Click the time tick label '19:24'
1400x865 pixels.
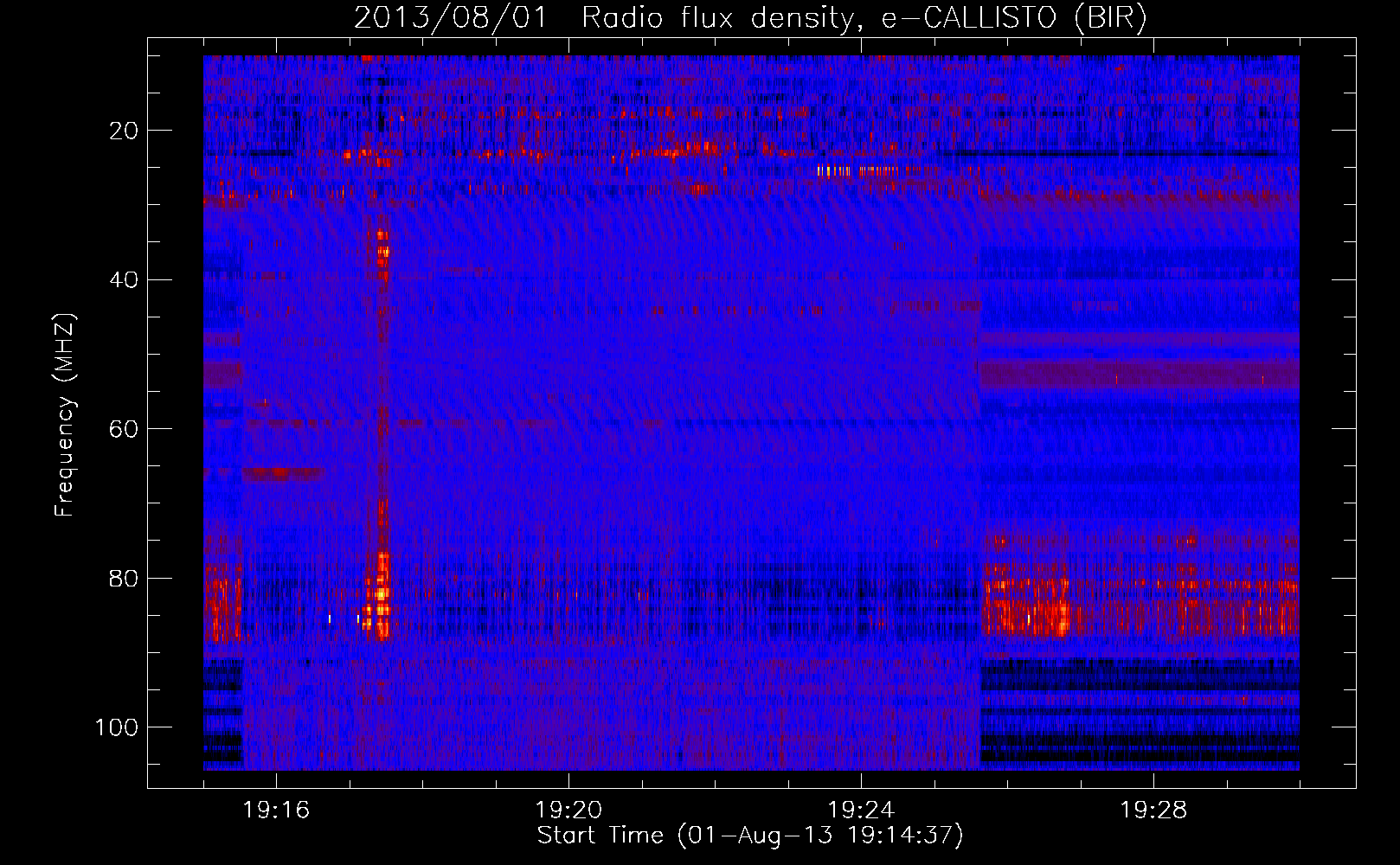coord(861,811)
